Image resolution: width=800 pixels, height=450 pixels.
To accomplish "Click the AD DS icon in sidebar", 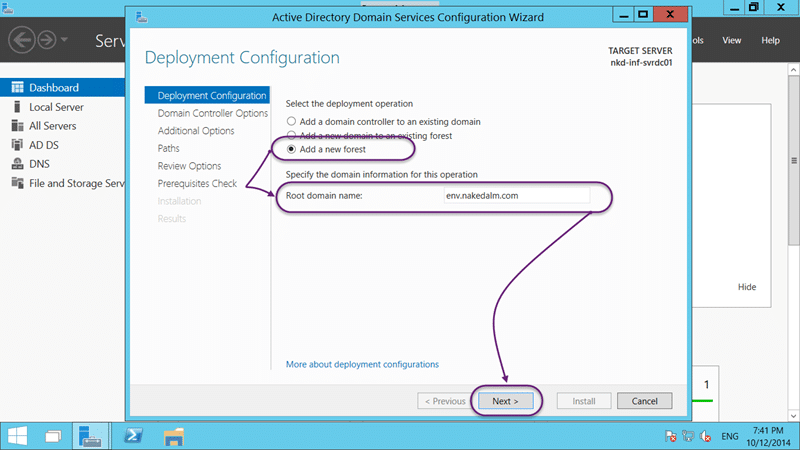I will (x=17, y=145).
